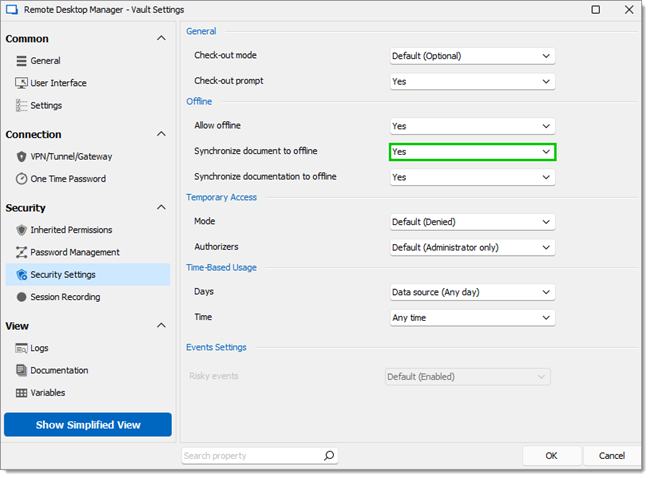Click the Time-Based Usage section heading

(221, 267)
